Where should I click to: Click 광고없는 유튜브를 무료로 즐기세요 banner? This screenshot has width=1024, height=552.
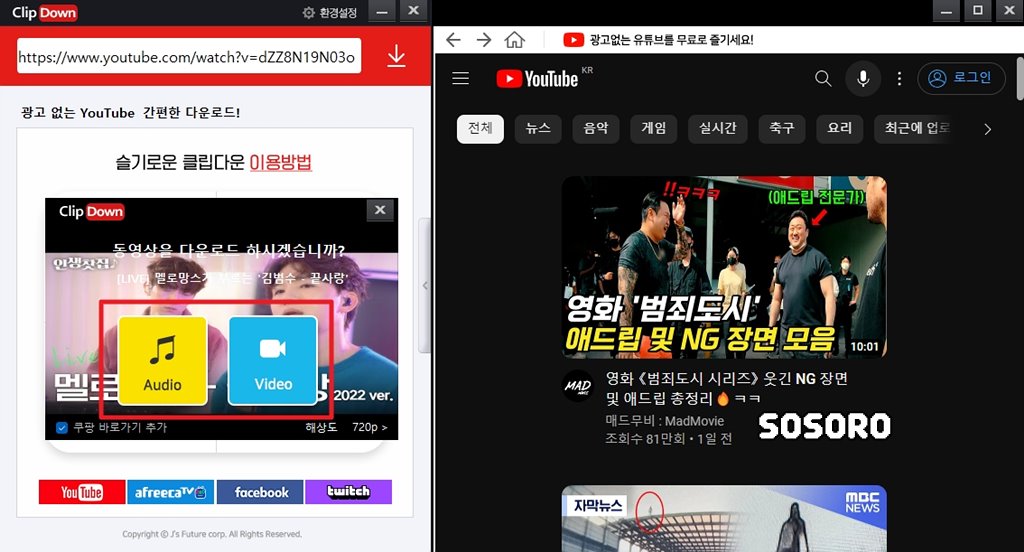point(658,40)
